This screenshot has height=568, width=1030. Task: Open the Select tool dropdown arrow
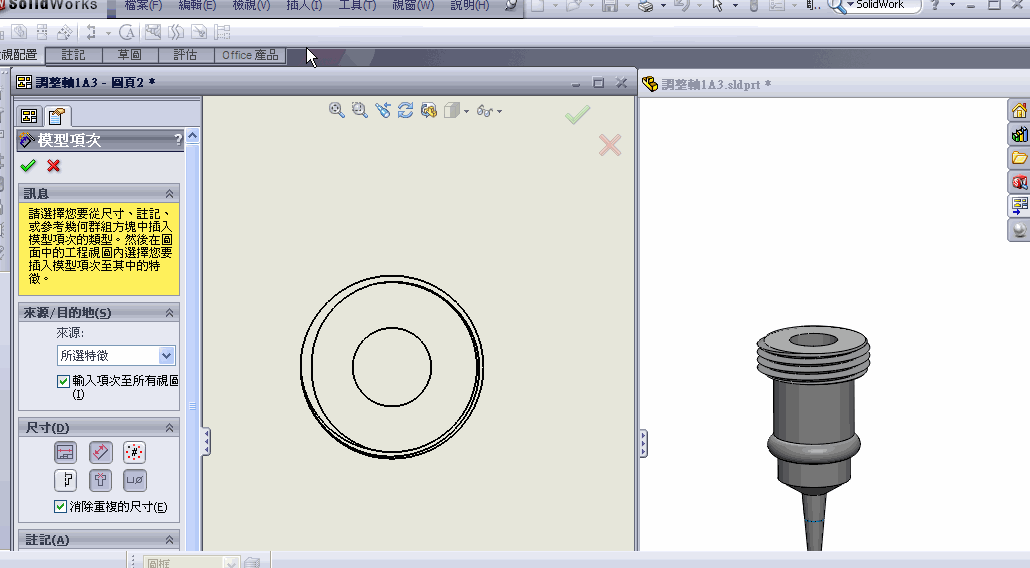[x=735, y=6]
